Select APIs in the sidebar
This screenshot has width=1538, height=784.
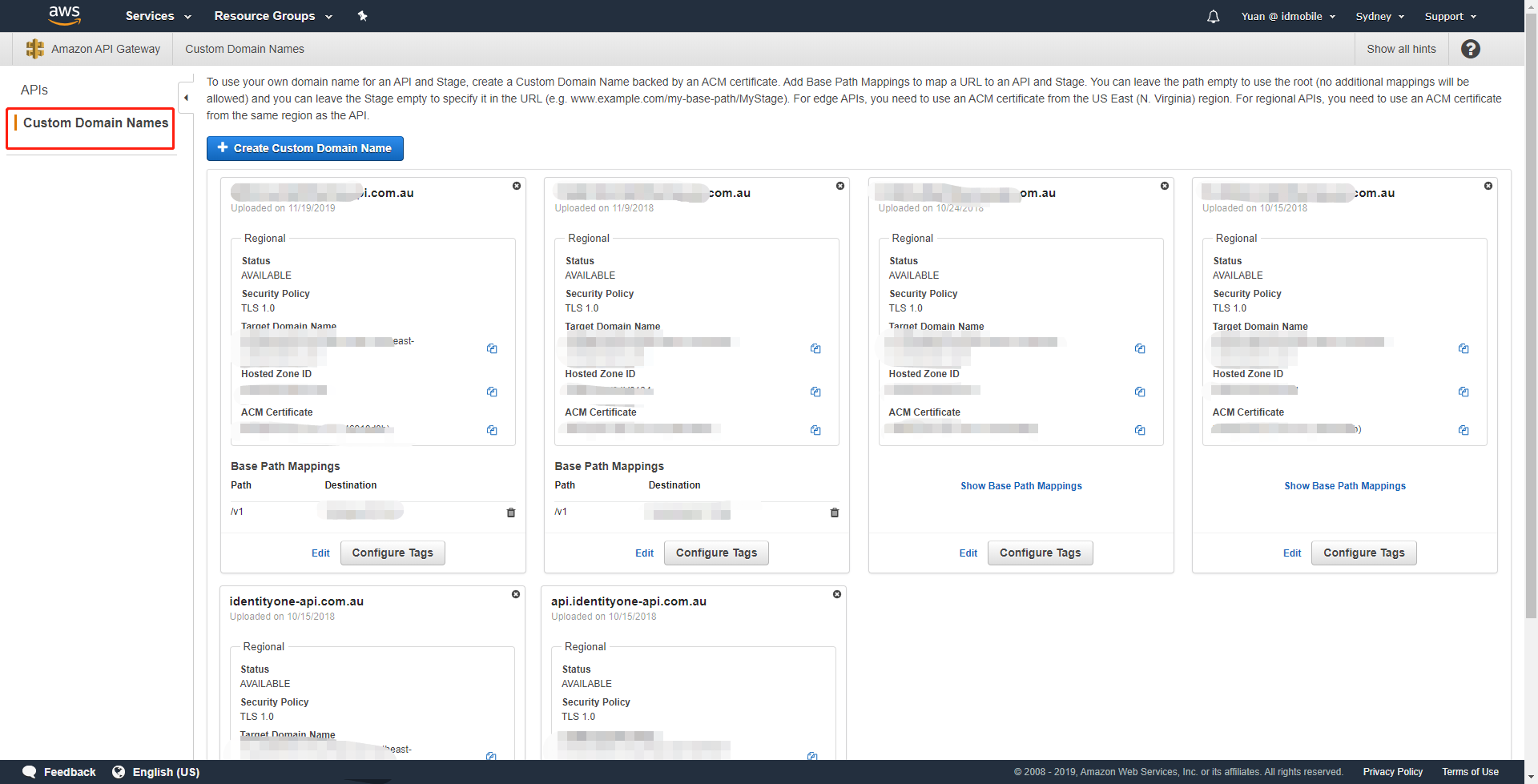34,90
